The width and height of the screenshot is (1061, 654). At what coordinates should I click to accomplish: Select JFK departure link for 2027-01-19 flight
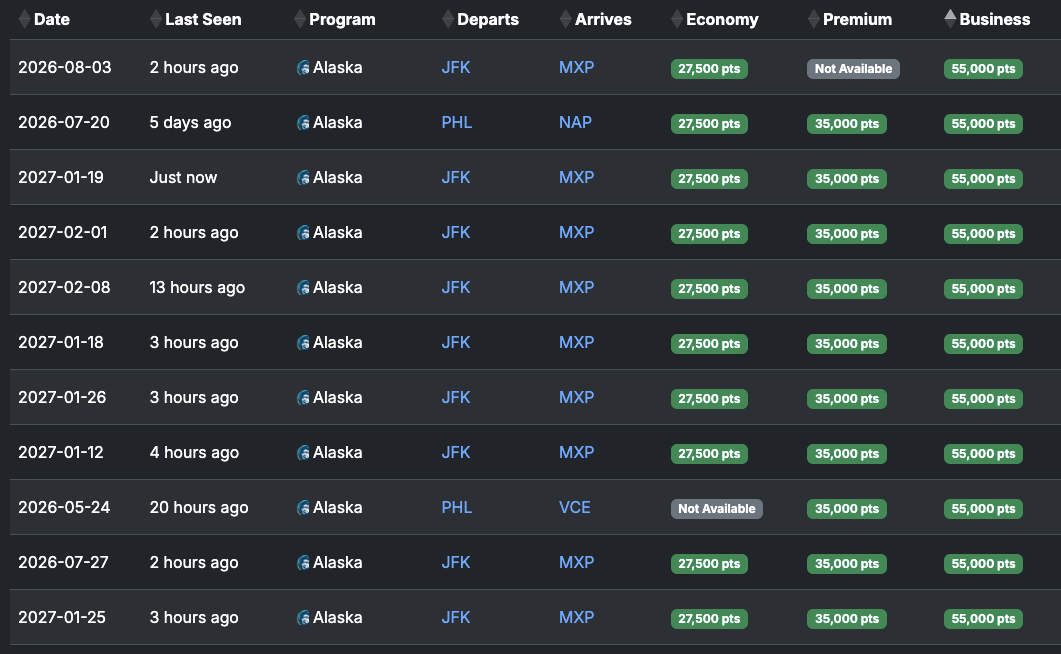(x=455, y=177)
